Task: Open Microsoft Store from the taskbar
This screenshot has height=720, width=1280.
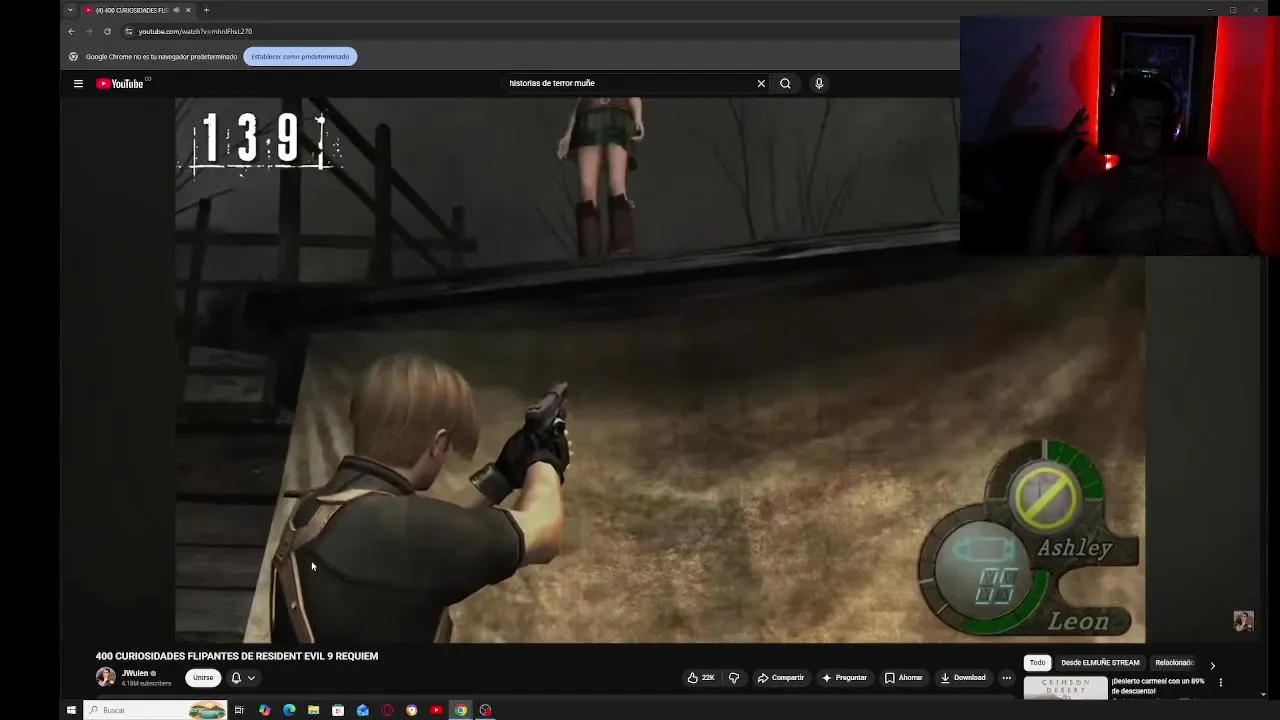Action: click(x=338, y=710)
